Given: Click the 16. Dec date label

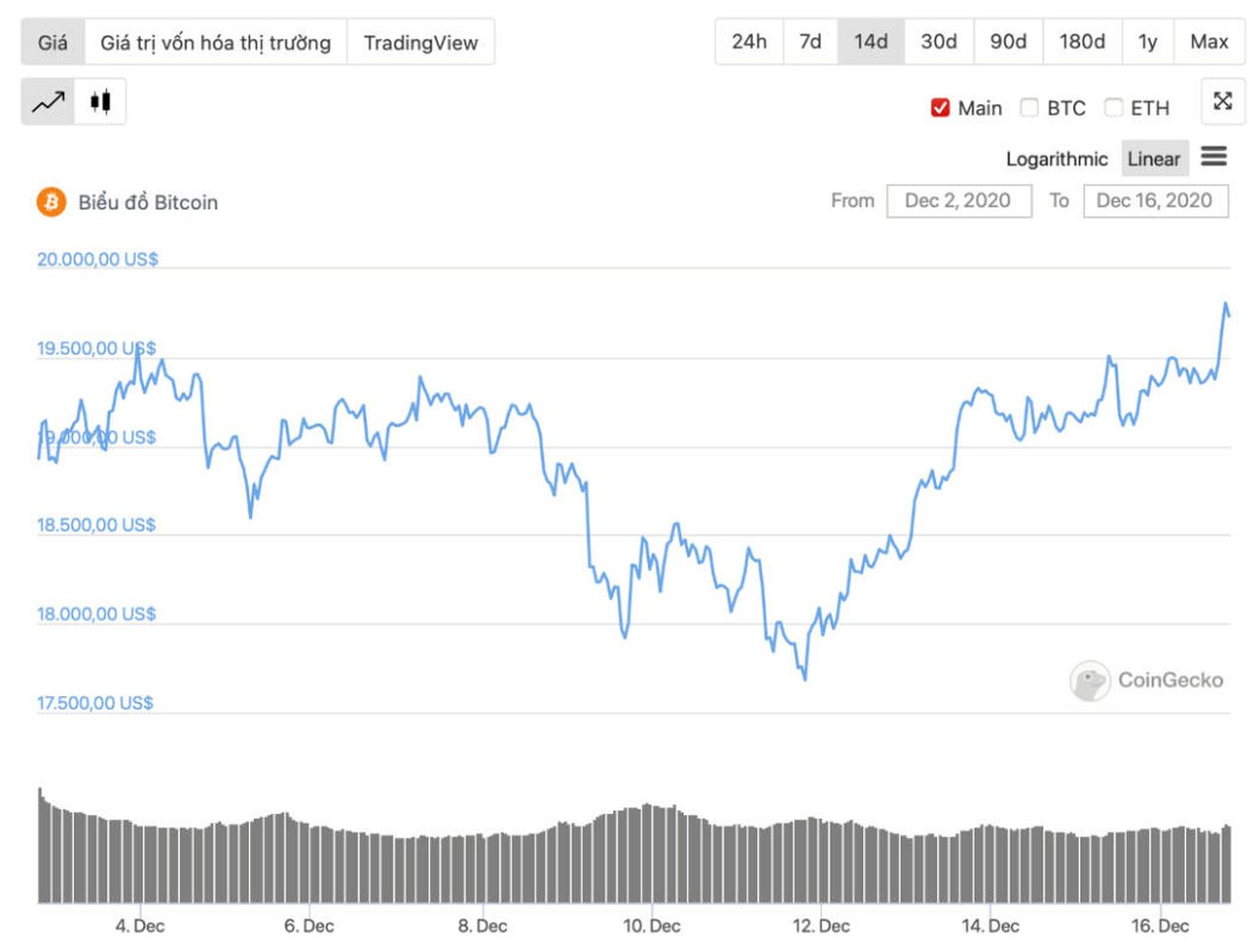Looking at the screenshot, I should tap(1160, 926).
